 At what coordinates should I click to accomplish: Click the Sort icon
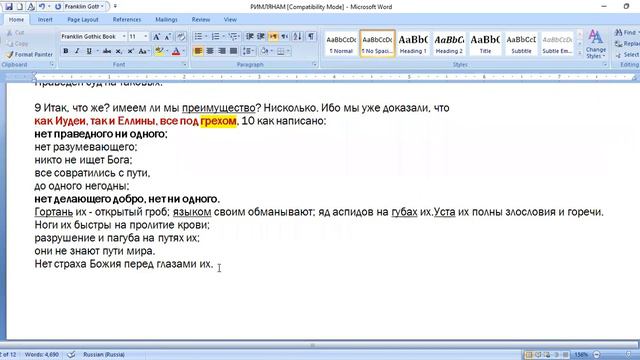coord(298,37)
